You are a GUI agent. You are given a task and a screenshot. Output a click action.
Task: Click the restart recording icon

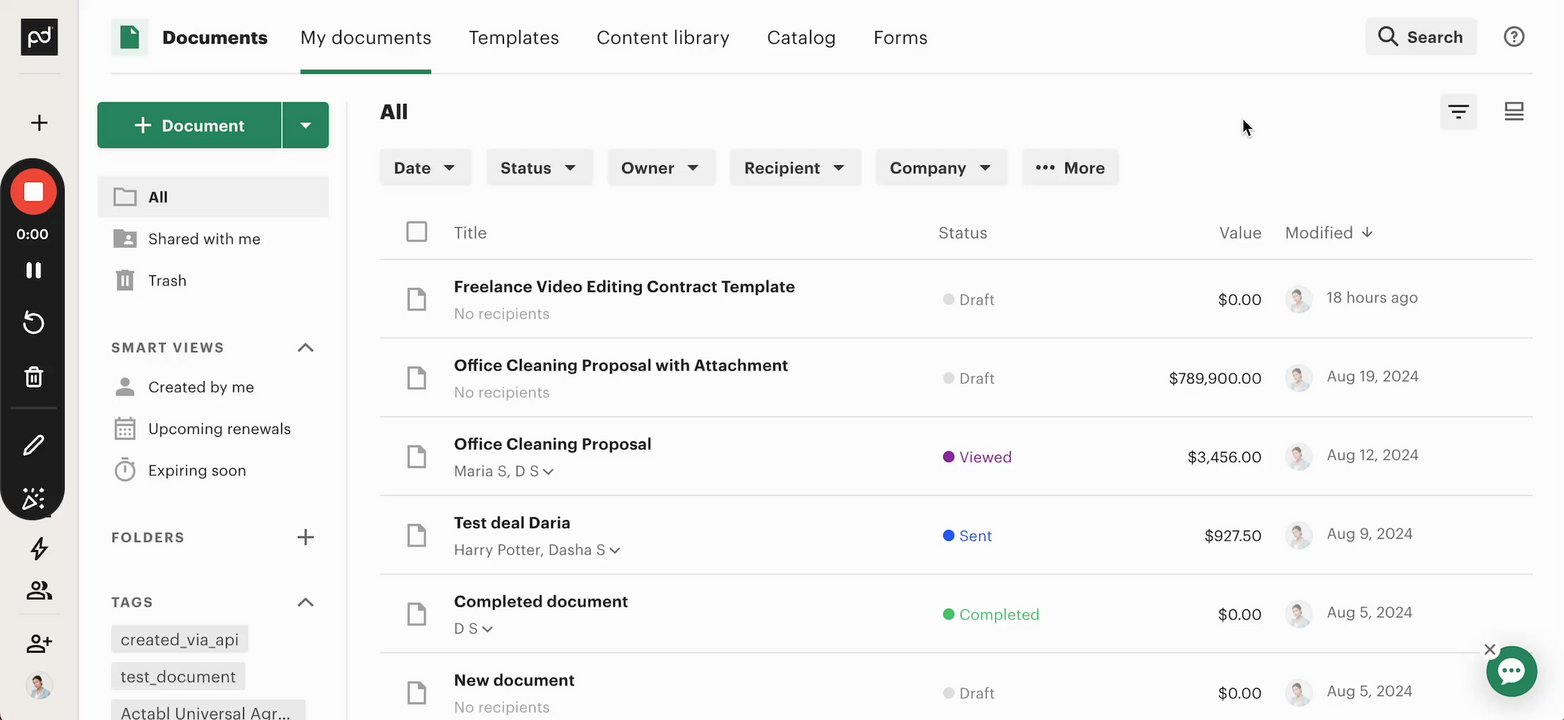tap(33, 322)
